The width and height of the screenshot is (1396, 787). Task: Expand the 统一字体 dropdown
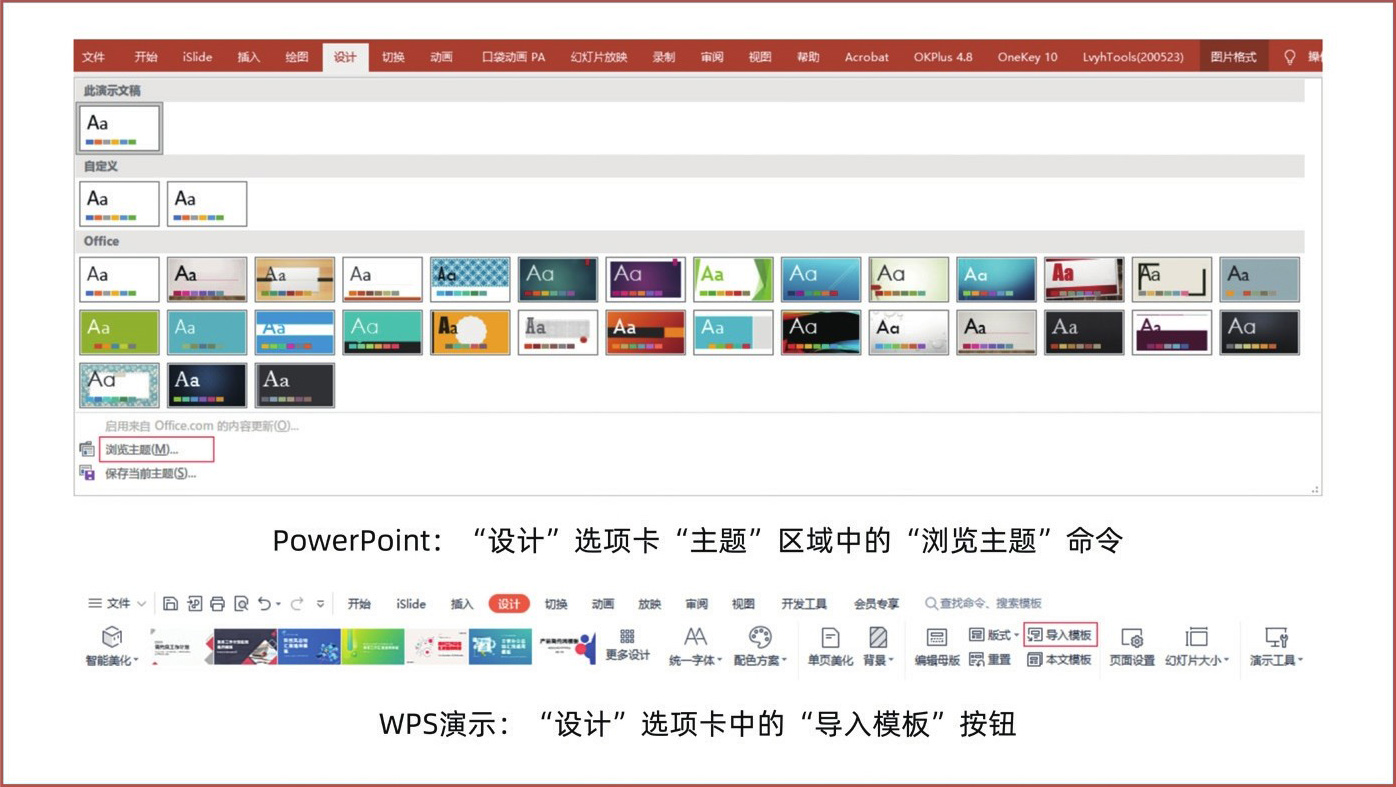pyautogui.click(x=720, y=661)
